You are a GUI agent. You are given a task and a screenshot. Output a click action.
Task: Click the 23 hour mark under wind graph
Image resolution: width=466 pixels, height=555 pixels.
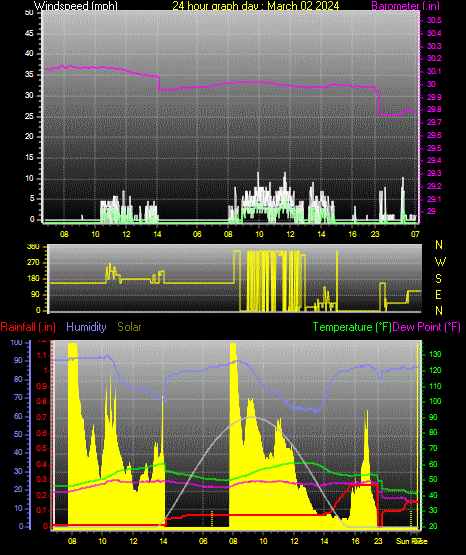click(375, 234)
